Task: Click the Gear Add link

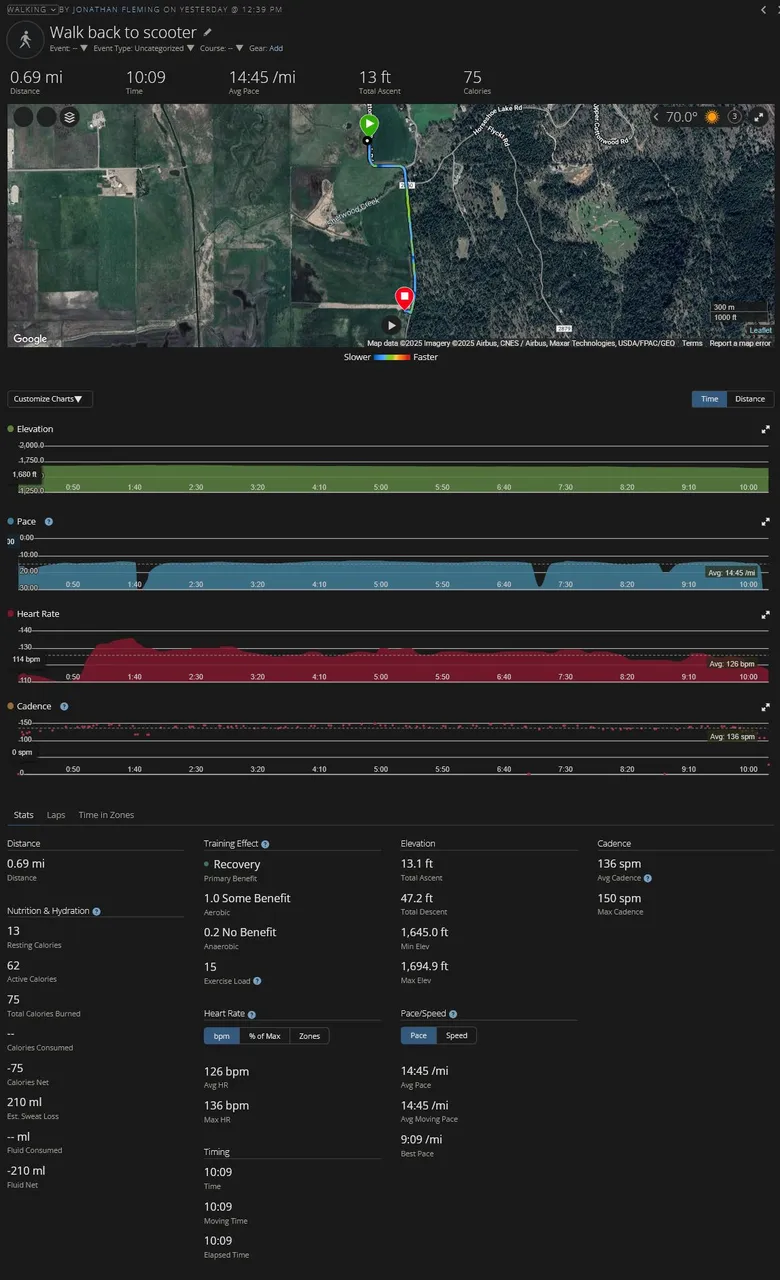Action: 275,48
